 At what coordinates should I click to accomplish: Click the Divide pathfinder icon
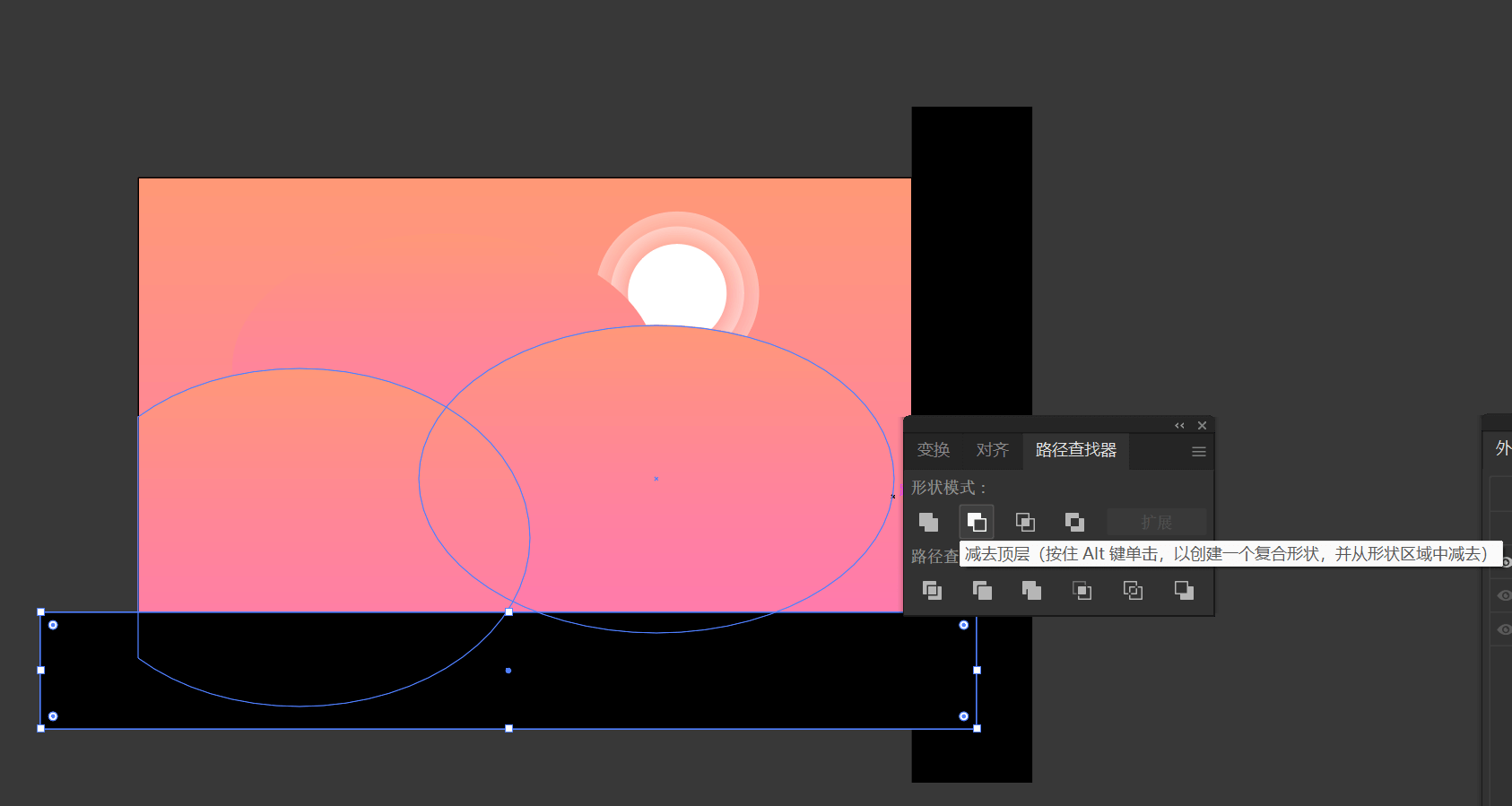tap(933, 590)
